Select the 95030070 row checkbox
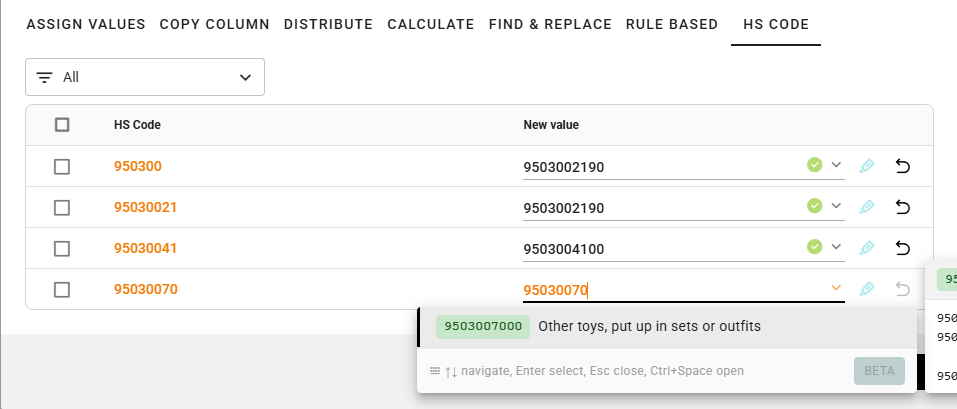Screen dimensions: 957x409 (62, 289)
